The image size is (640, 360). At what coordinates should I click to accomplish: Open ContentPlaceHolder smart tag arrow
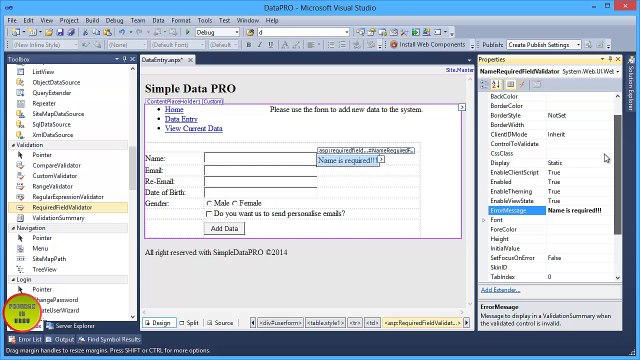[x=462, y=107]
